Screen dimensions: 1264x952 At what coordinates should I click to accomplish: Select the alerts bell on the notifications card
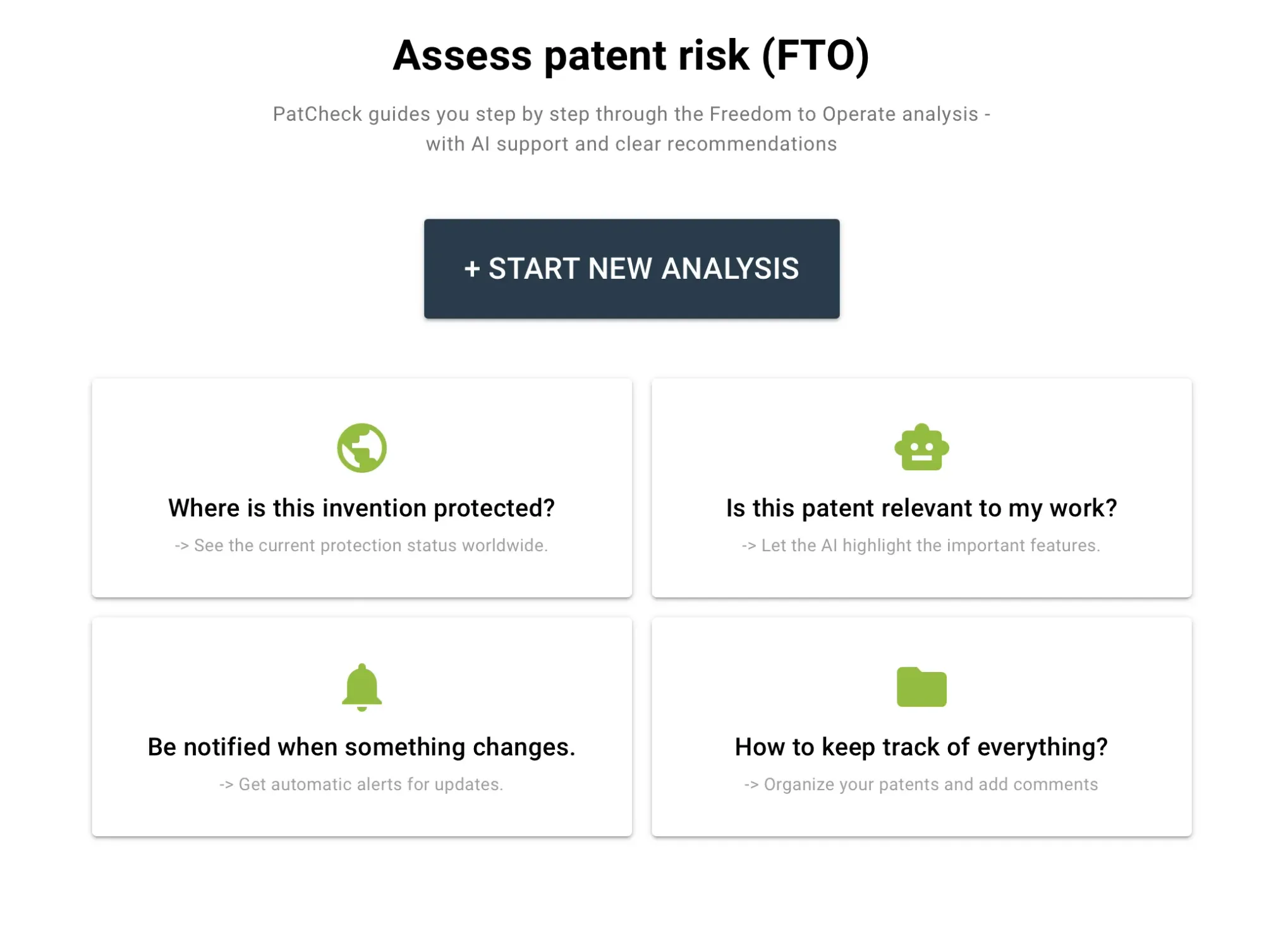pos(361,687)
